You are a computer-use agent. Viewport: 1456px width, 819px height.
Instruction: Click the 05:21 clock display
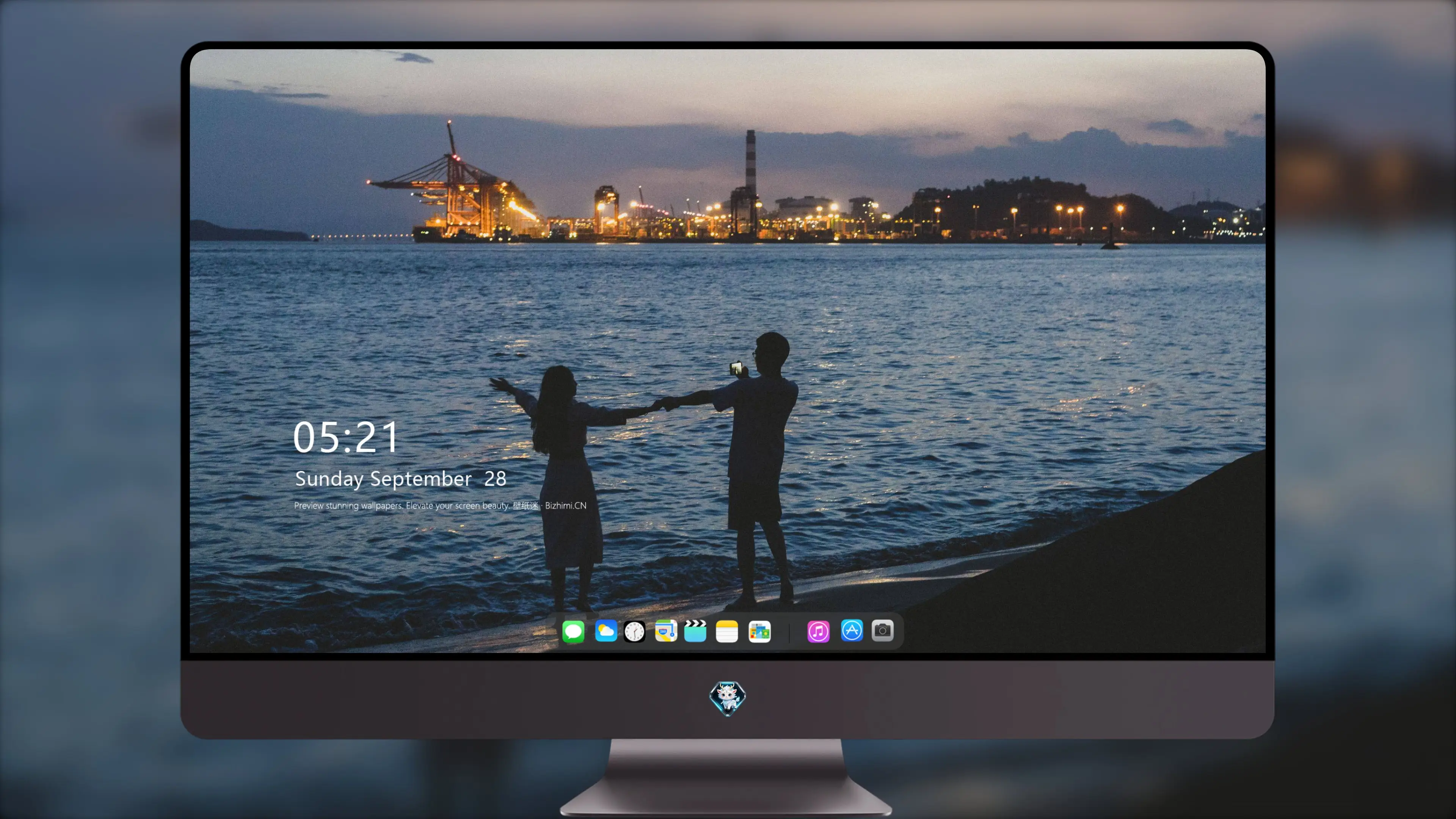(x=345, y=437)
